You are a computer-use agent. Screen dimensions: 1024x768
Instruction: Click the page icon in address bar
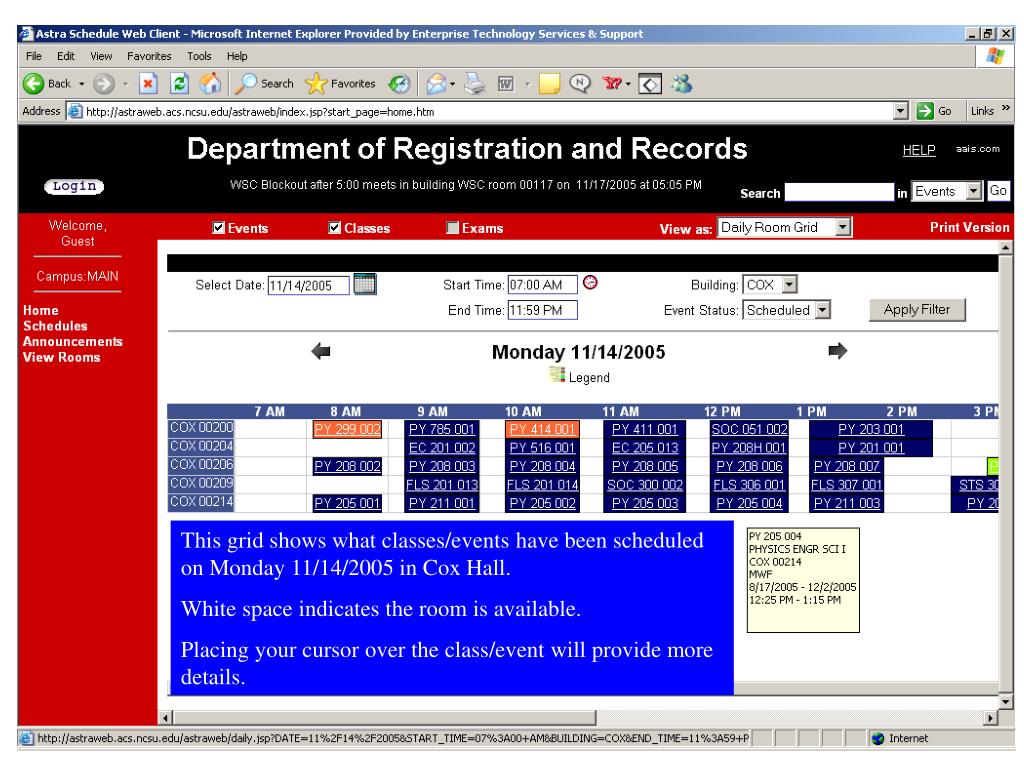[x=76, y=111]
